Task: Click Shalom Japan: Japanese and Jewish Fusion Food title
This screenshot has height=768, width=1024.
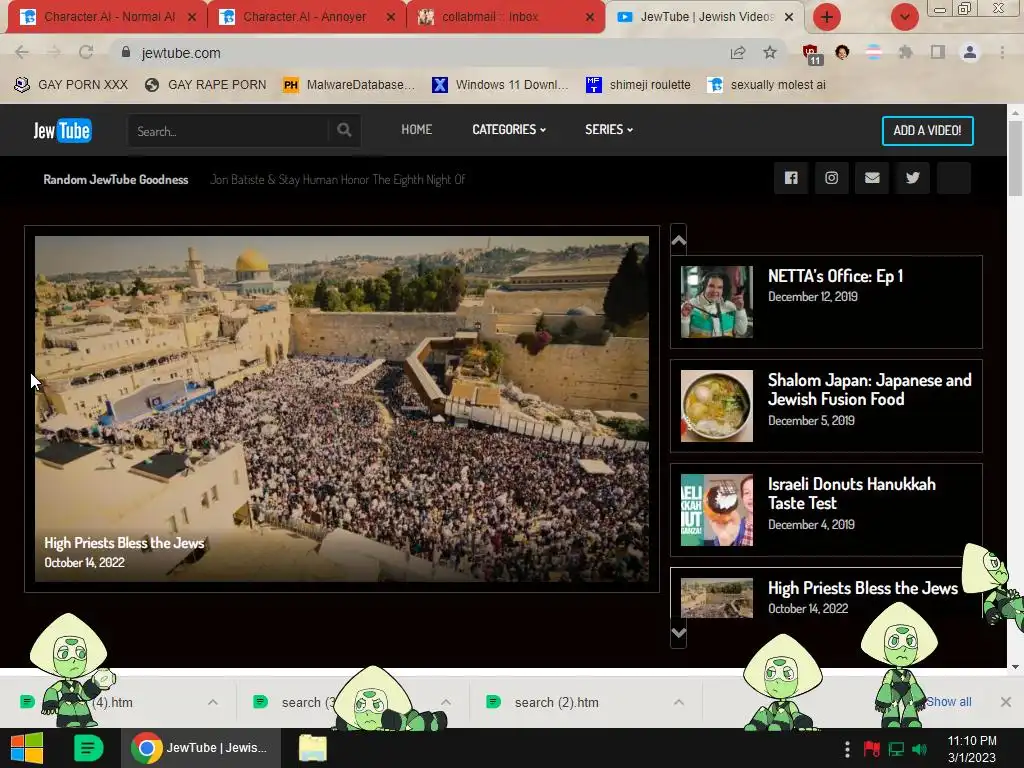Action: click(869, 390)
